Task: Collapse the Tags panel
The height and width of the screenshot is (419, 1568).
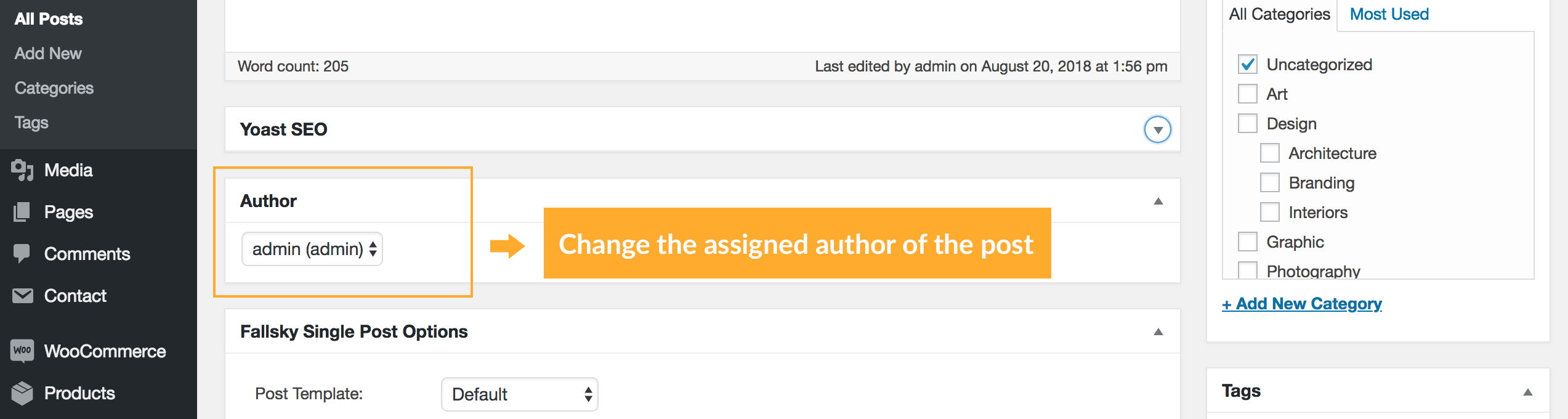Action: tap(1527, 392)
